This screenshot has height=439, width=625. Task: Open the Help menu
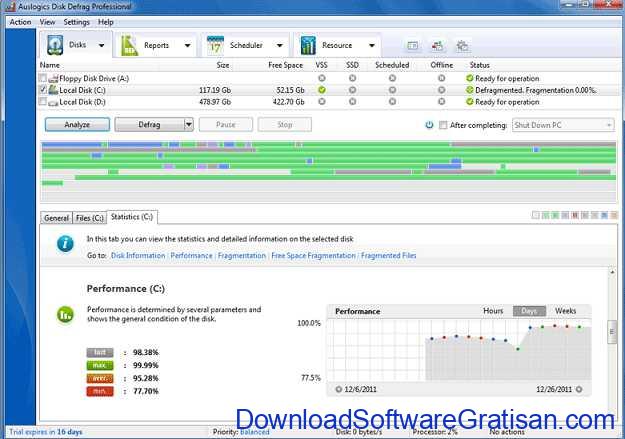pos(106,22)
